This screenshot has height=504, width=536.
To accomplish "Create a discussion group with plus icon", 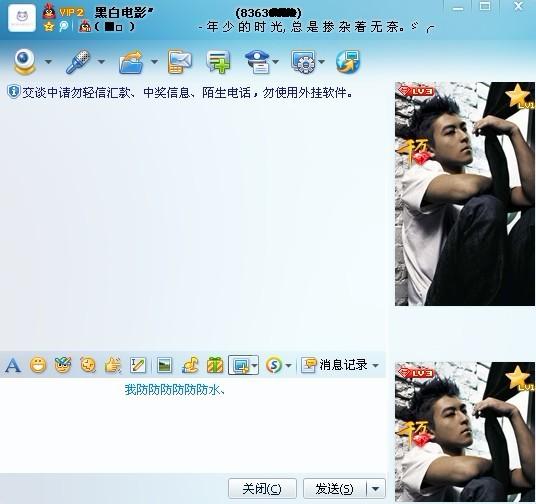I will [218, 62].
